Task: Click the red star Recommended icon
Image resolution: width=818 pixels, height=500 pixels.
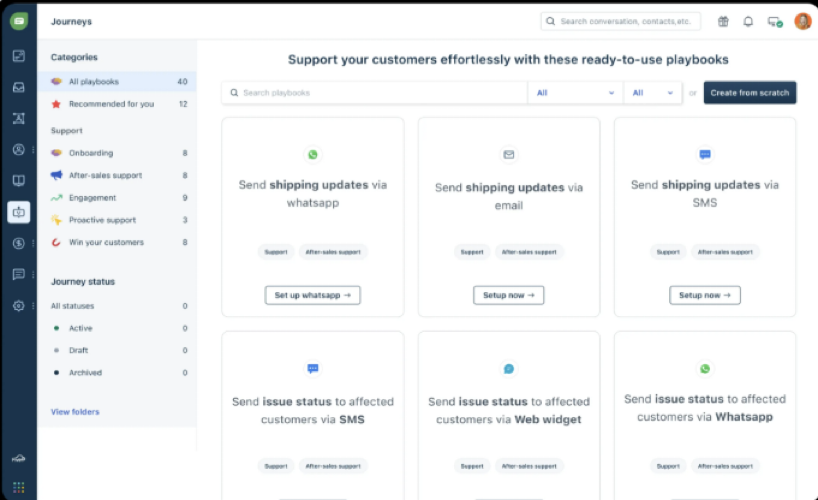Action: 56,104
